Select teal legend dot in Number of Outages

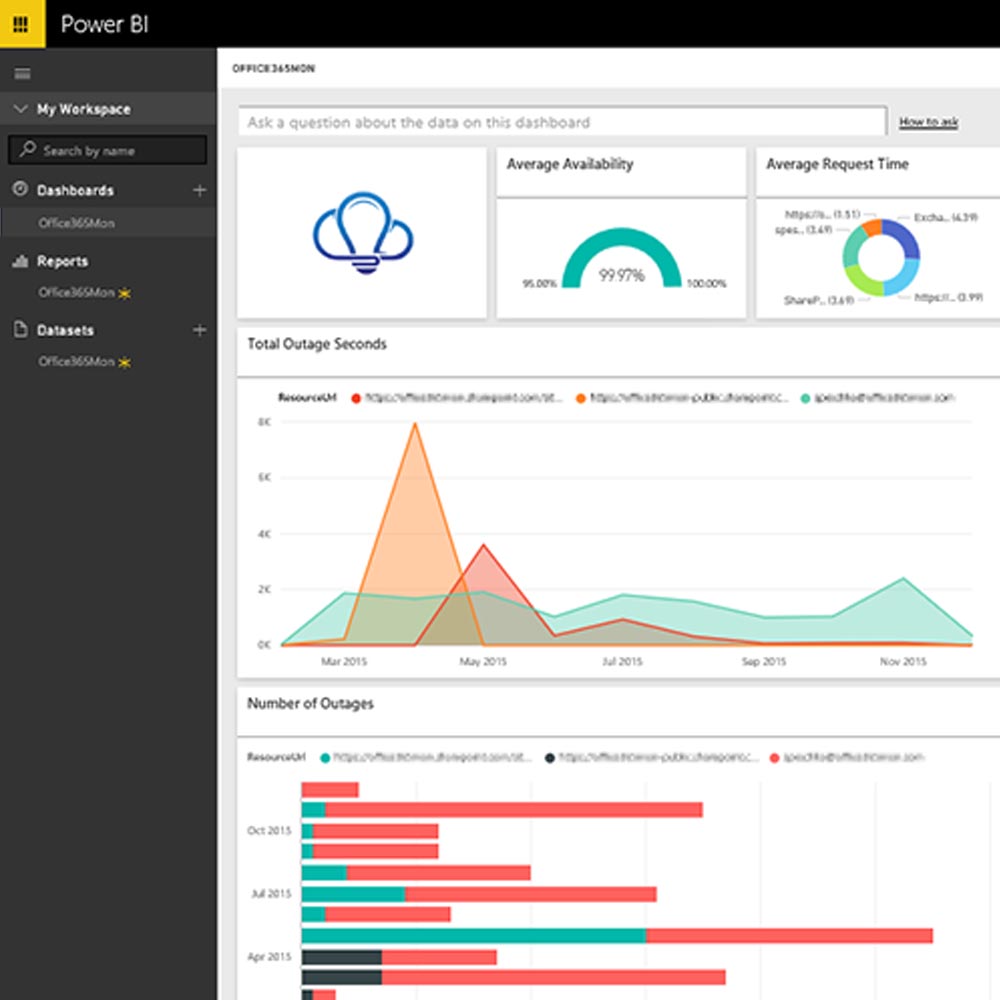[325, 758]
